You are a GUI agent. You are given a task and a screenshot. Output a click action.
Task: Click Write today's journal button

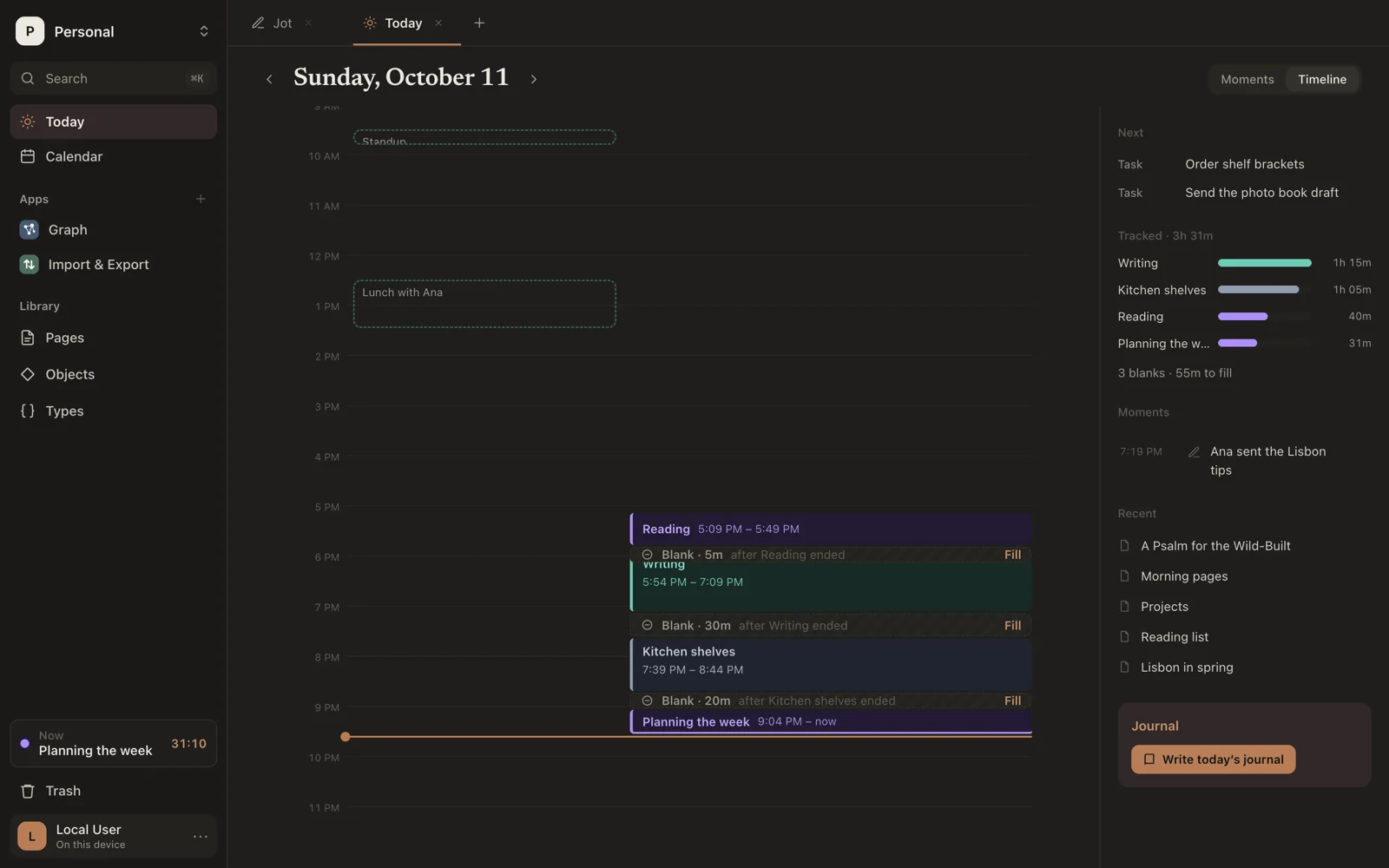pyautogui.click(x=1213, y=759)
